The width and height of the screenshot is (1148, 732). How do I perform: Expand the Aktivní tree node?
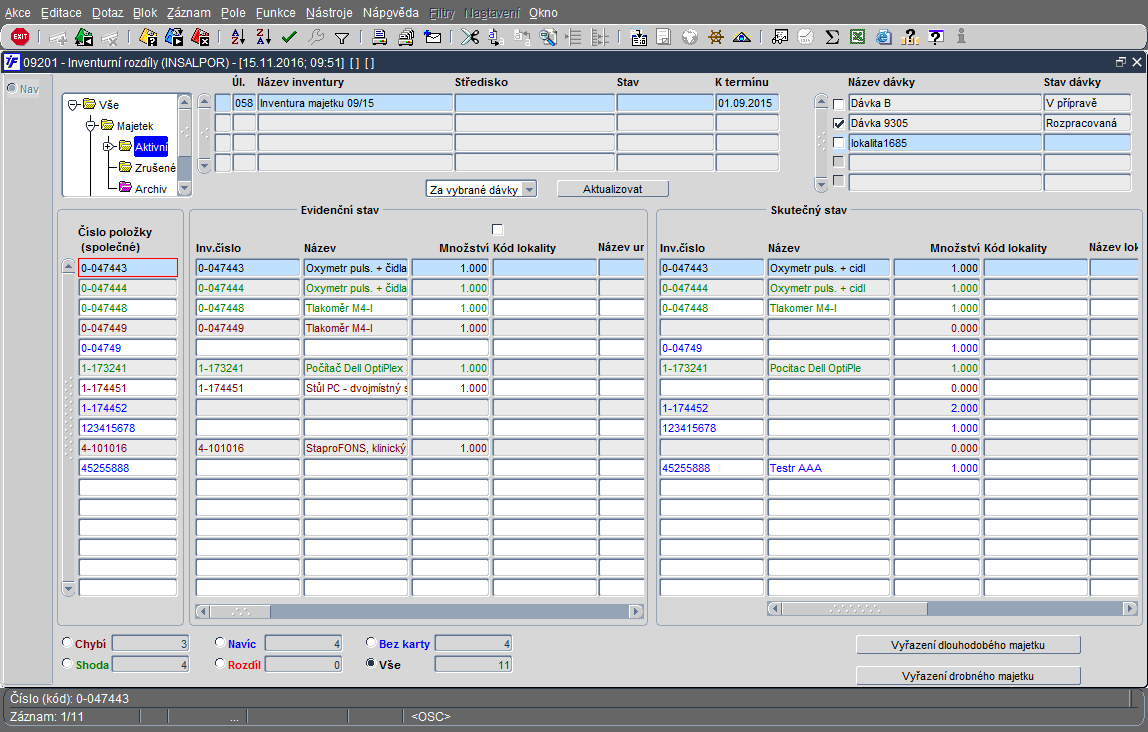click(x=108, y=146)
